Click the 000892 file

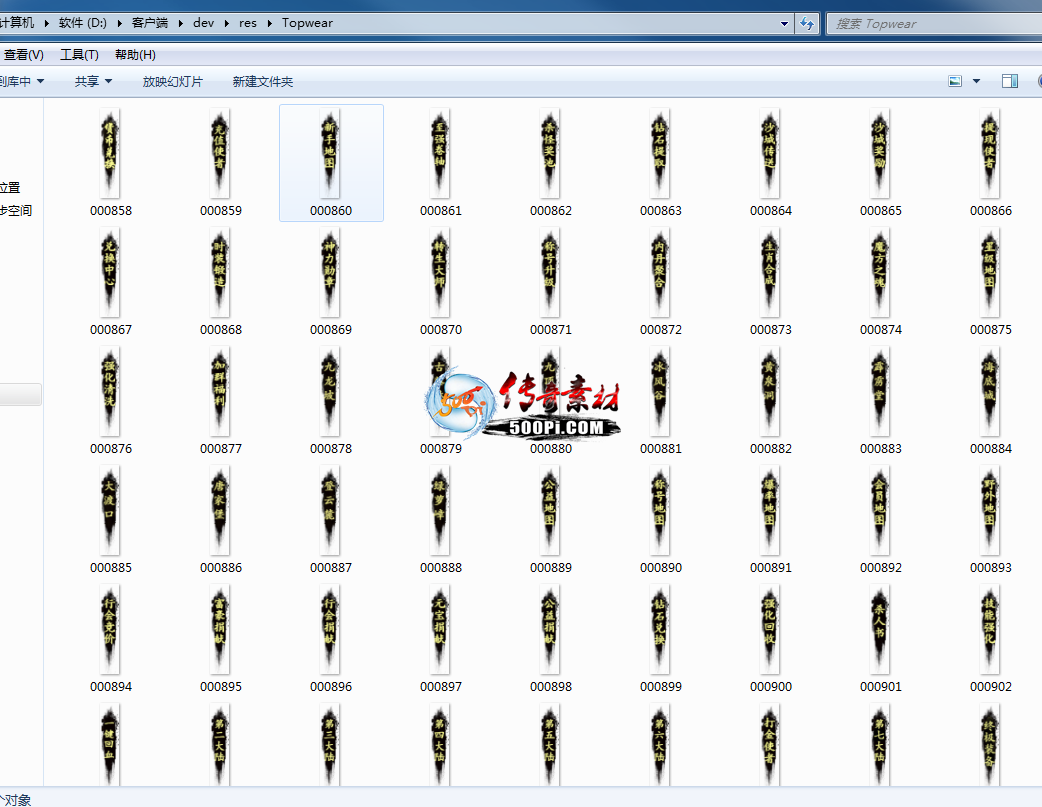(x=880, y=511)
